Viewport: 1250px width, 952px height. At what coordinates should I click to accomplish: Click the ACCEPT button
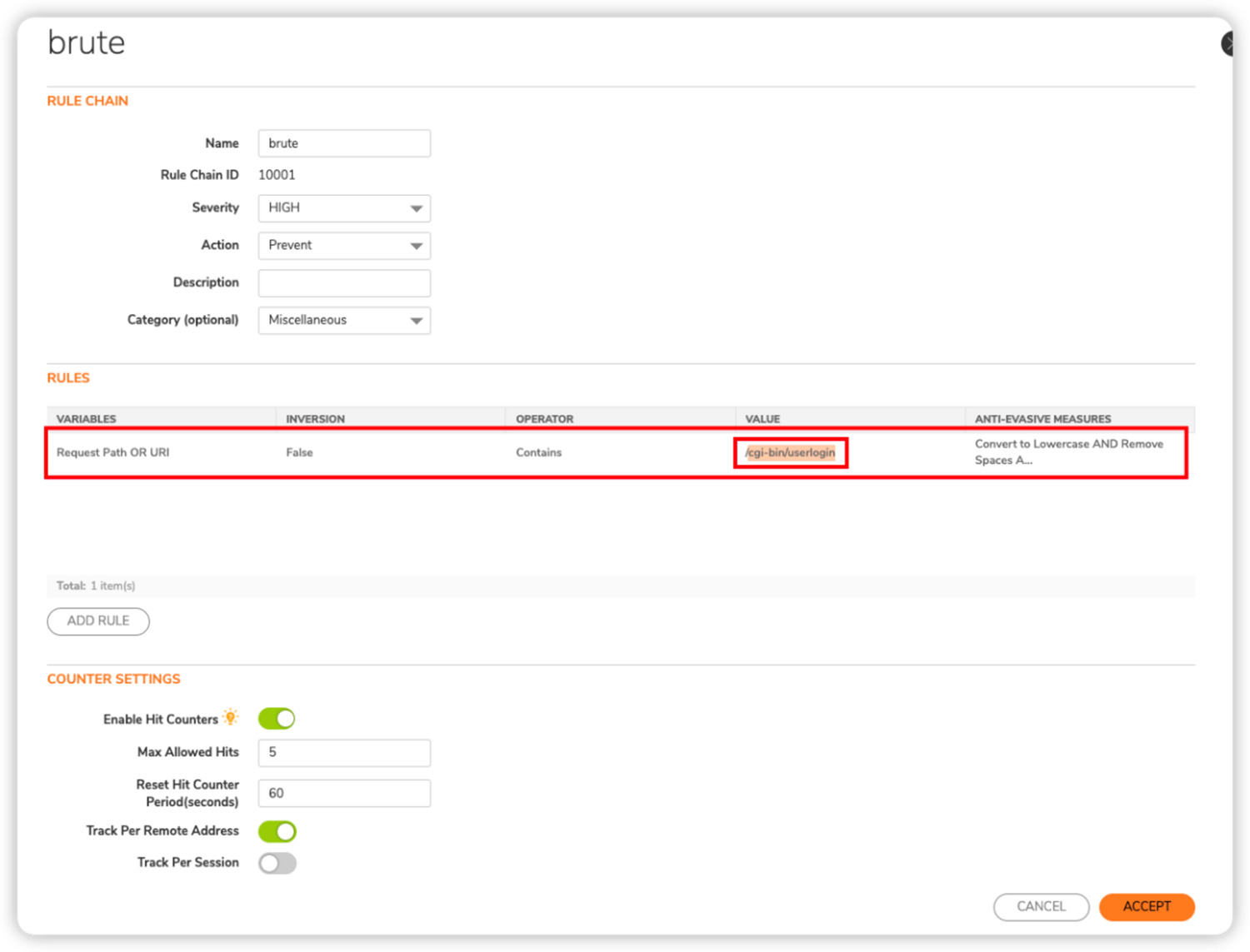1147,907
